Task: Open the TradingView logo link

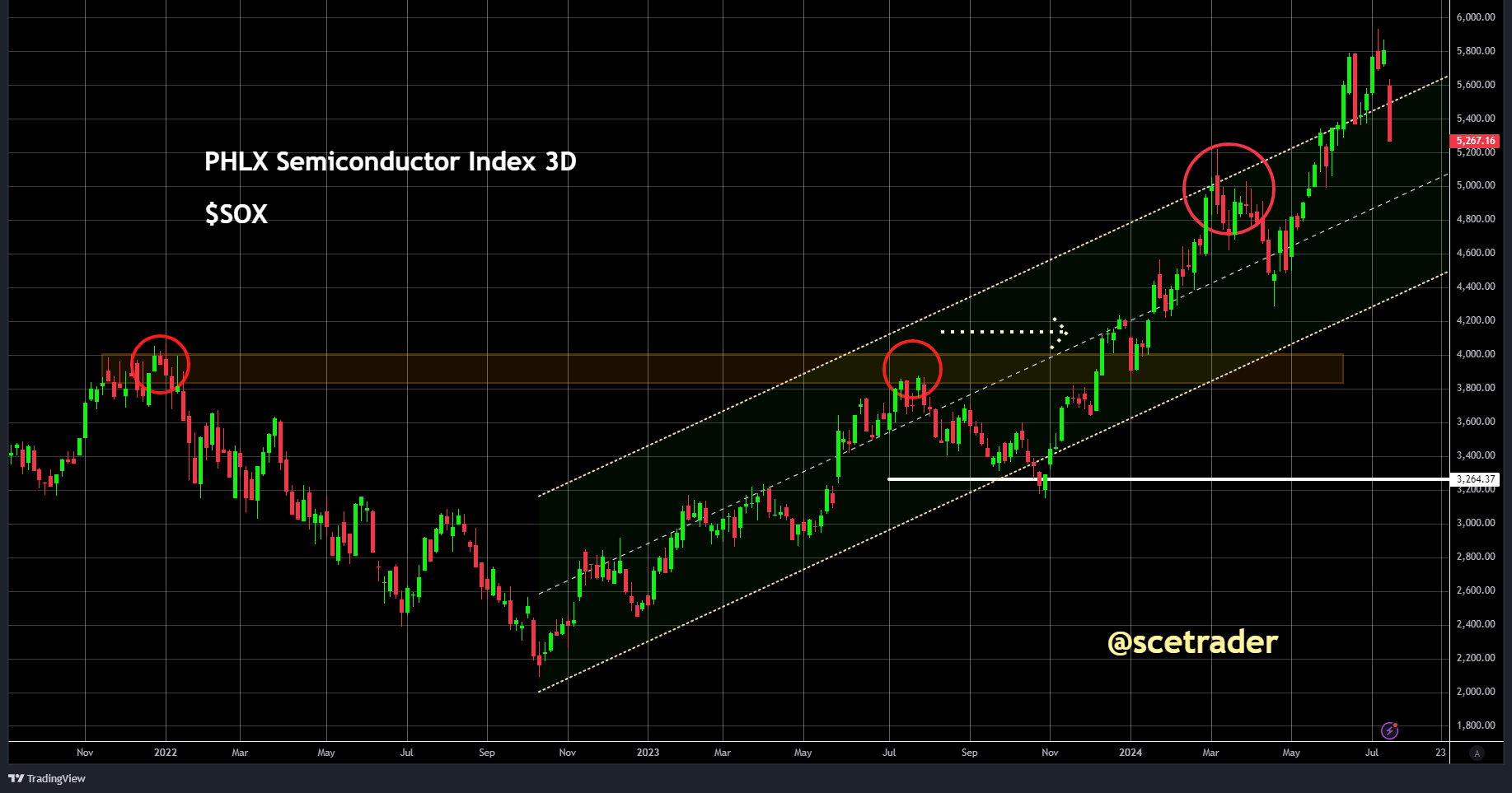Action: (47, 778)
